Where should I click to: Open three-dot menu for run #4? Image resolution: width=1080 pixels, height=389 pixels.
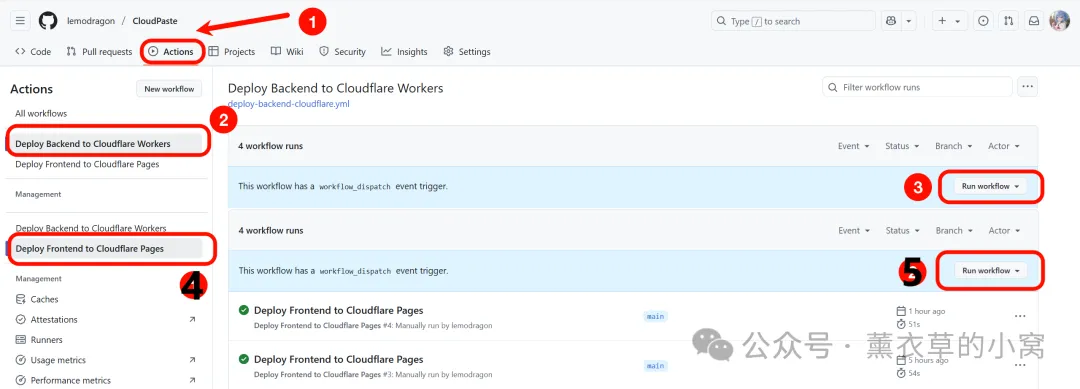(x=1020, y=316)
